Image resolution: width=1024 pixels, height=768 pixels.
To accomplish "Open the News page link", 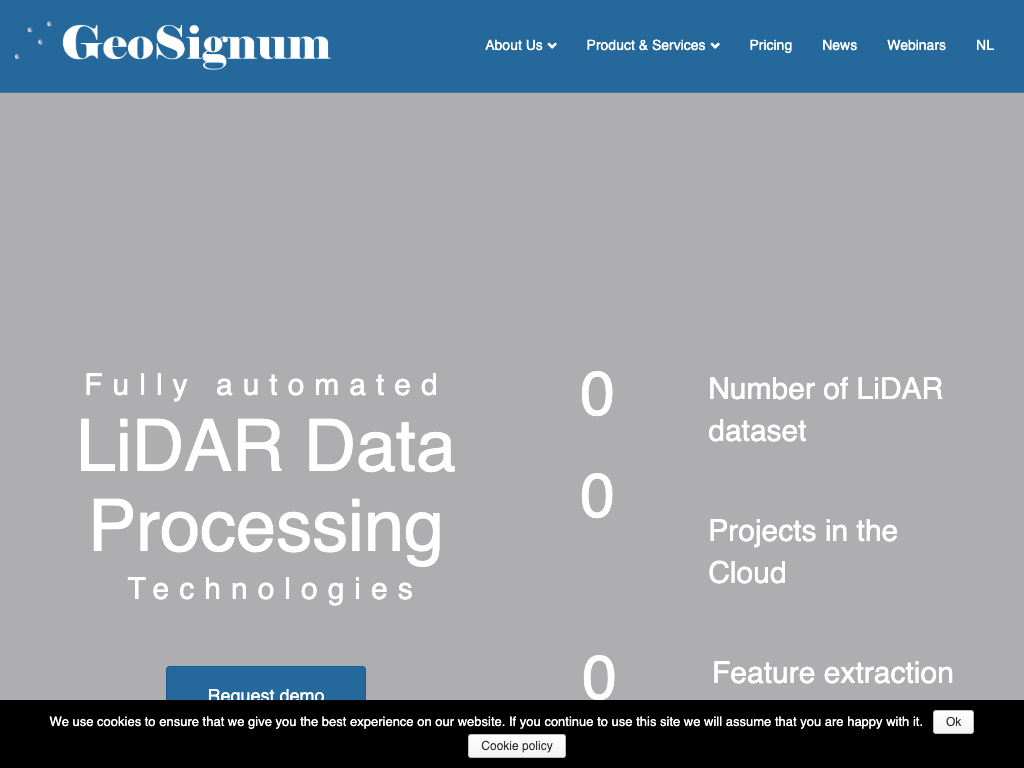I will 839,45.
